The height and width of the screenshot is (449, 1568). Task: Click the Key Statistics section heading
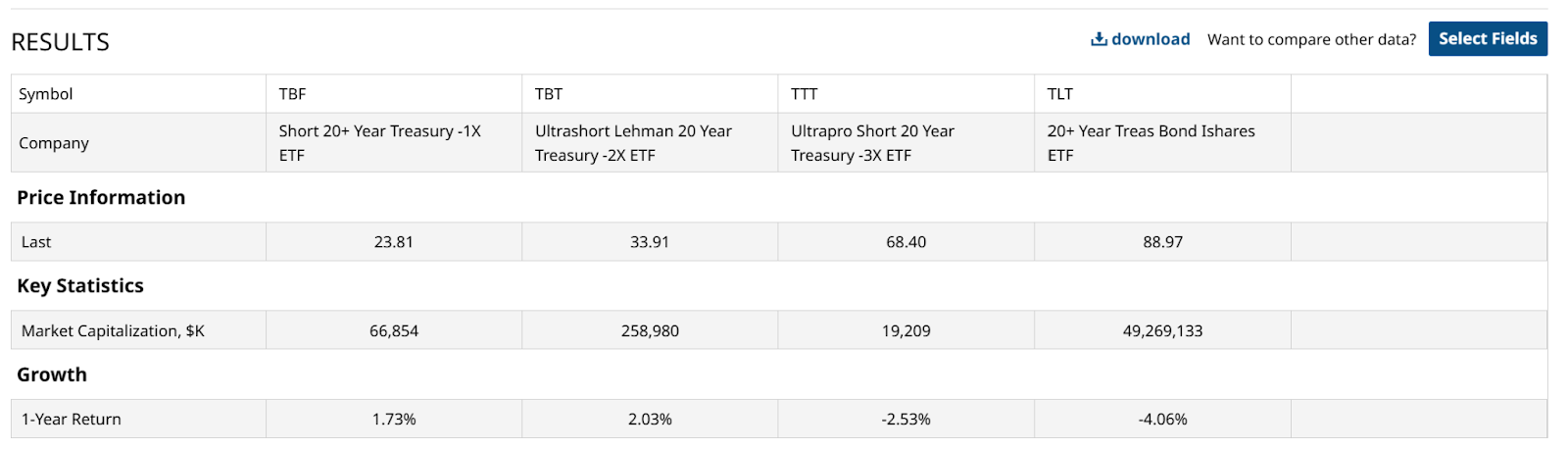pyautogui.click(x=80, y=286)
